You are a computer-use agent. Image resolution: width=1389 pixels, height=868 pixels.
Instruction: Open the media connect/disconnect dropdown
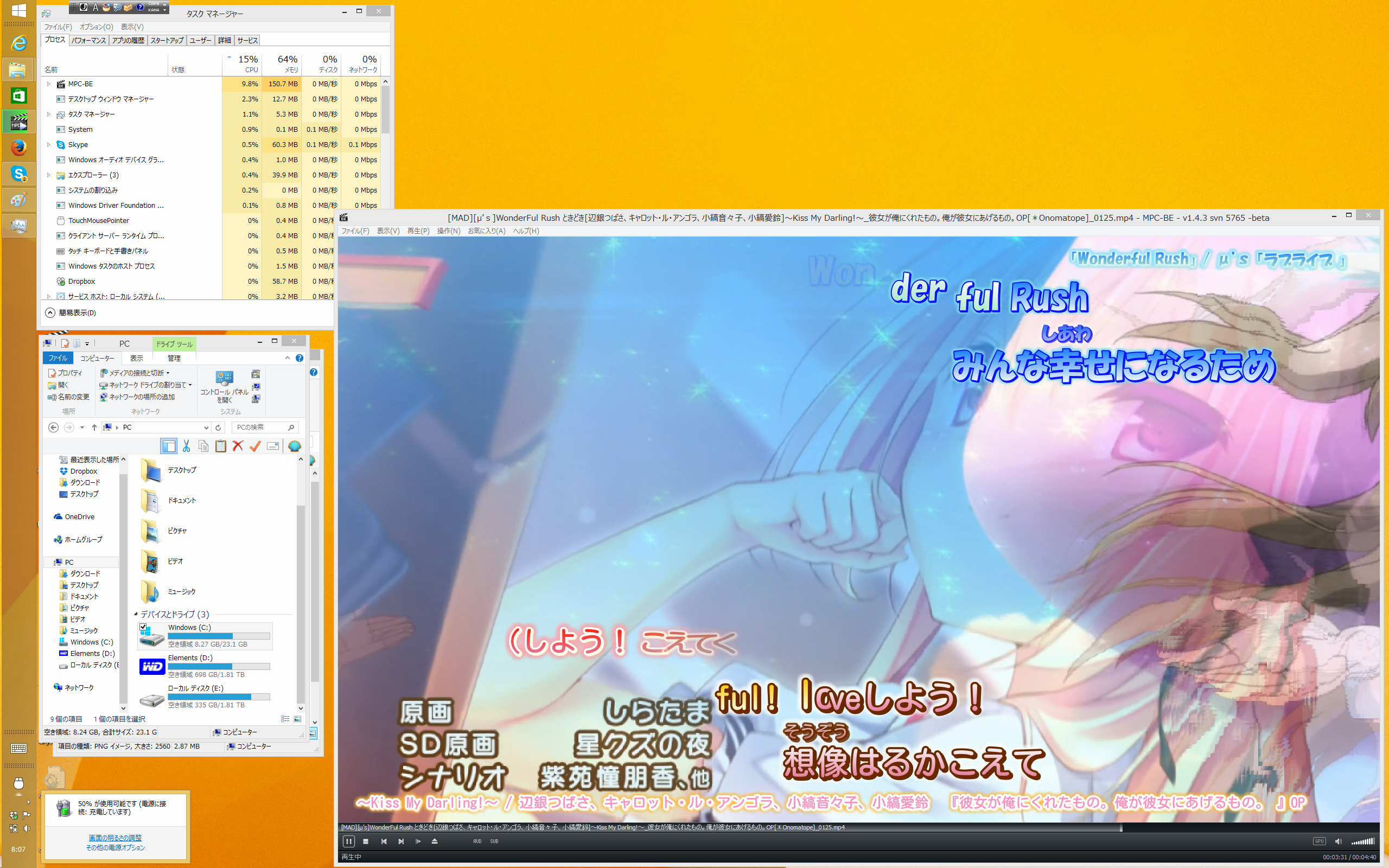tap(136, 373)
